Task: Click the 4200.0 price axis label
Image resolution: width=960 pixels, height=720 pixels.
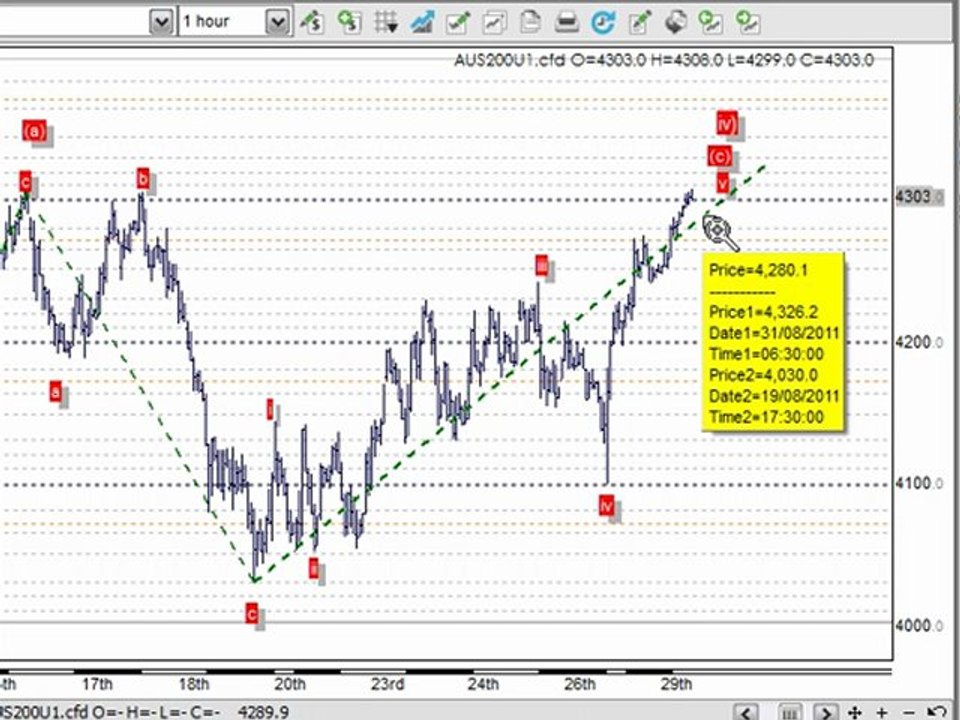Action: (x=919, y=342)
